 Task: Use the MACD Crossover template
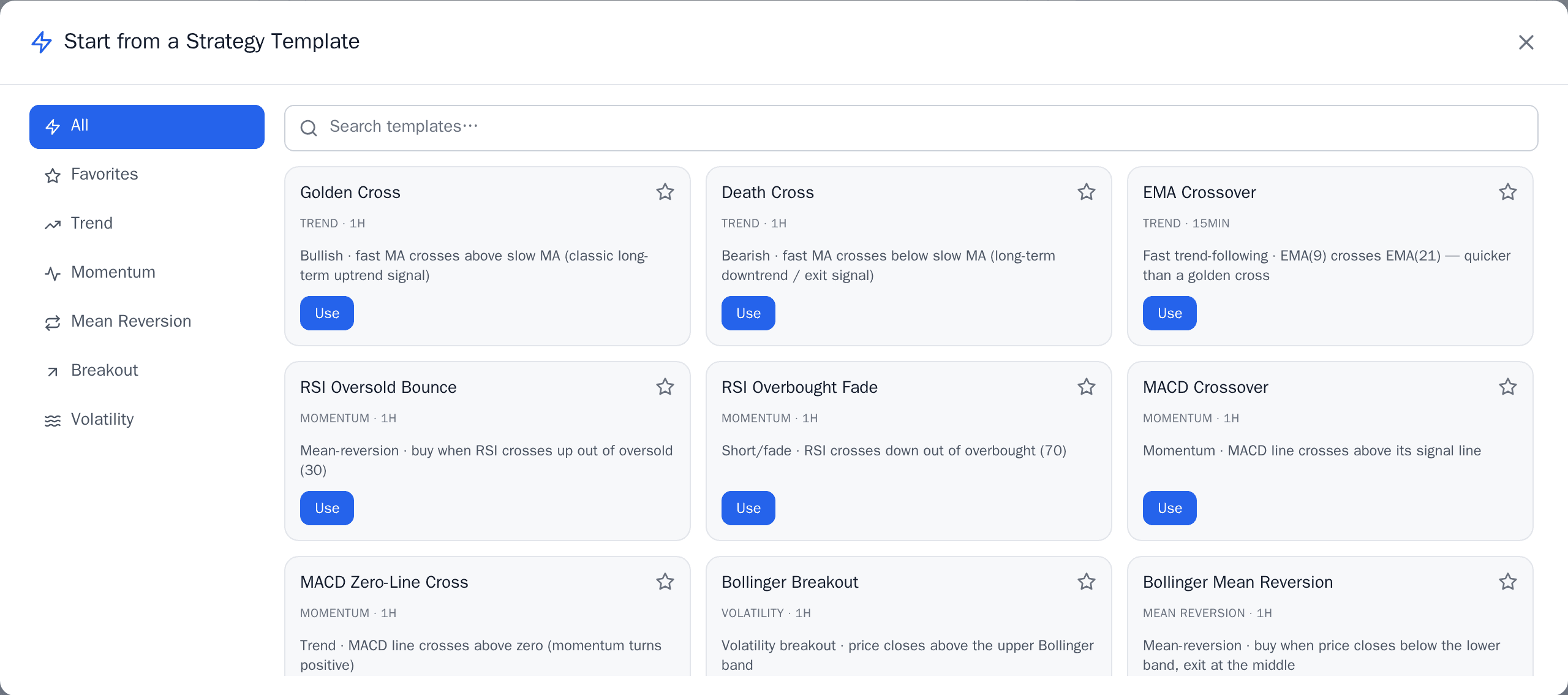pos(1170,508)
